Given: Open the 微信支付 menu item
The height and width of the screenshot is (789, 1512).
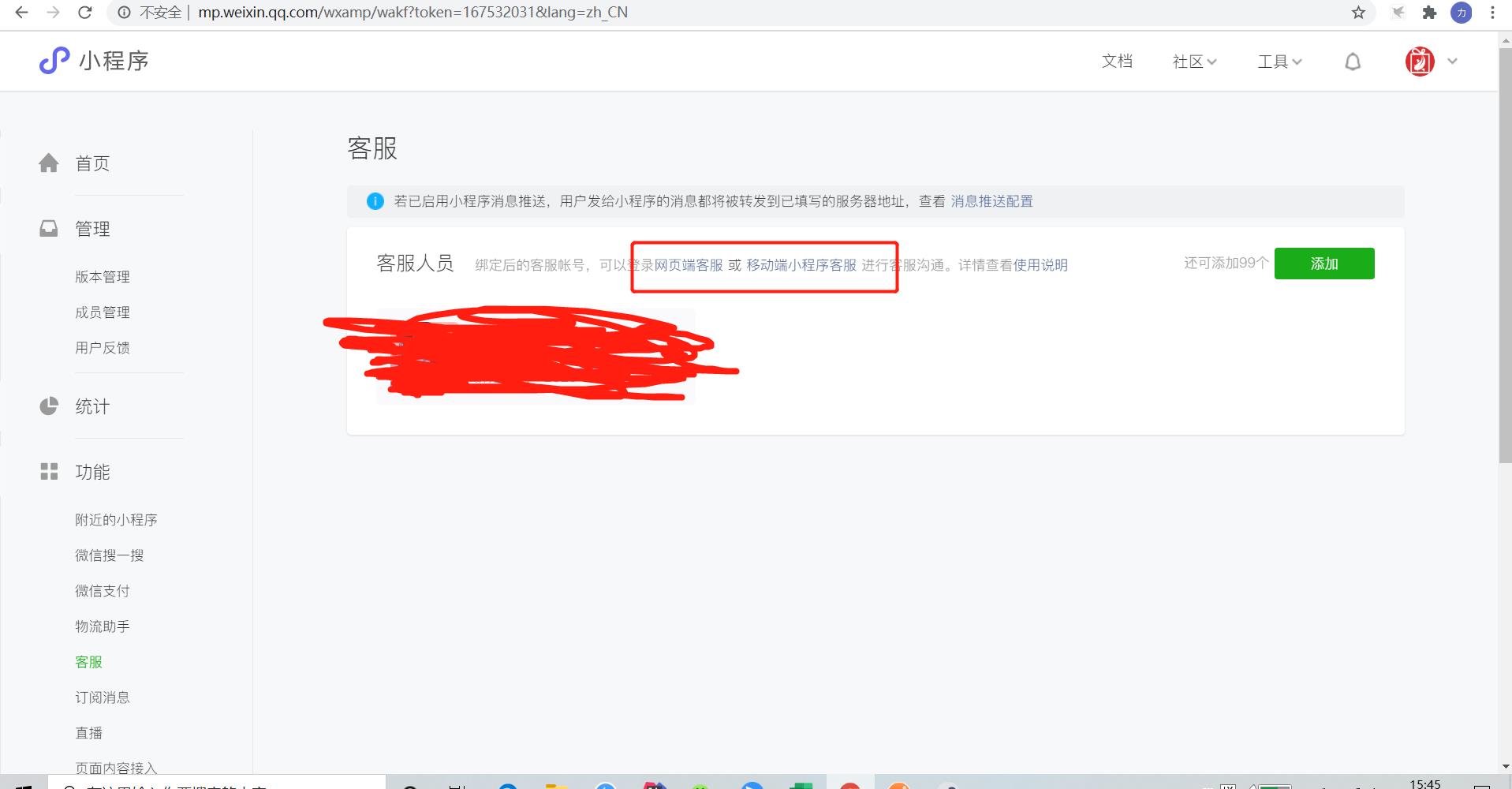Looking at the screenshot, I should pyautogui.click(x=102, y=590).
